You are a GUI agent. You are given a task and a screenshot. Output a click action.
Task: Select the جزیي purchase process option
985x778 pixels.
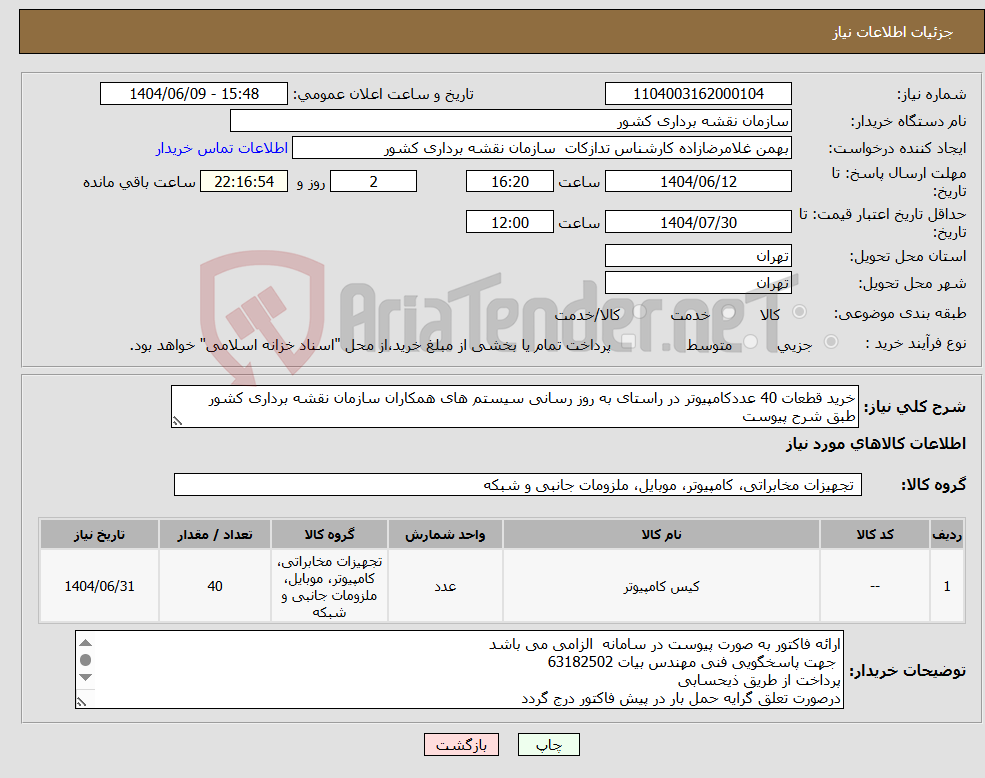(x=829, y=342)
